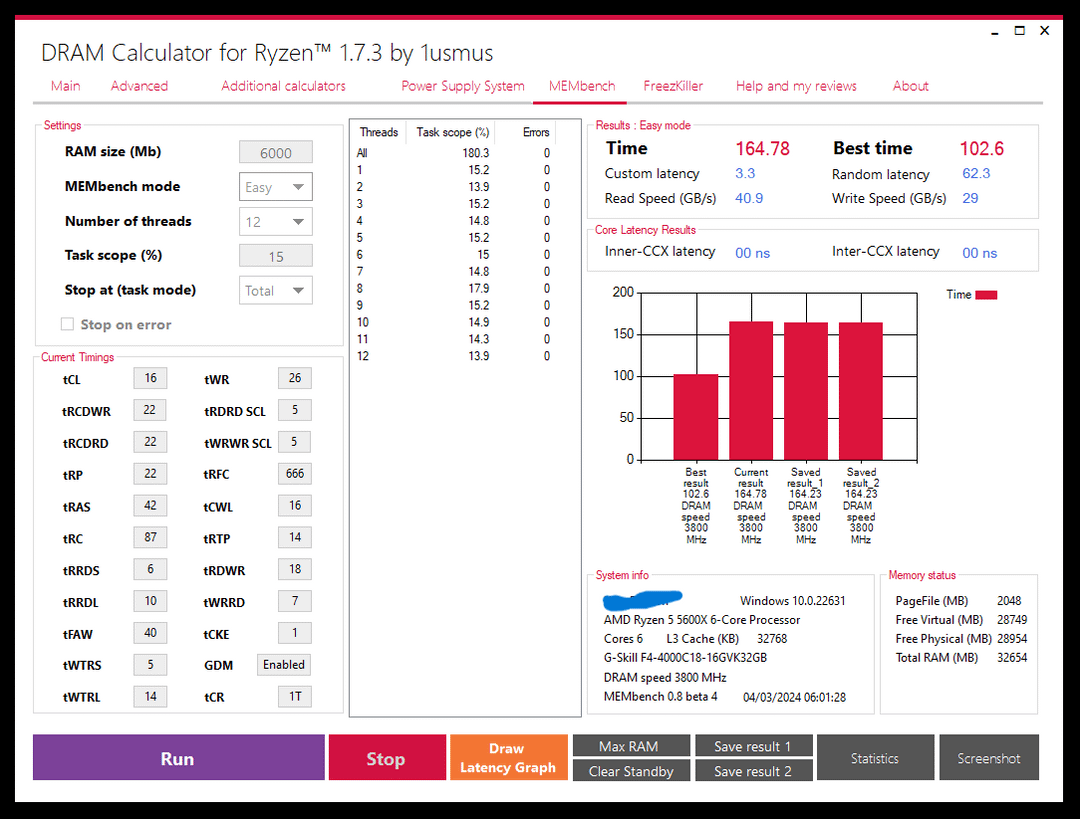Click Save result 2 button
The image size is (1080, 819).
(x=754, y=771)
